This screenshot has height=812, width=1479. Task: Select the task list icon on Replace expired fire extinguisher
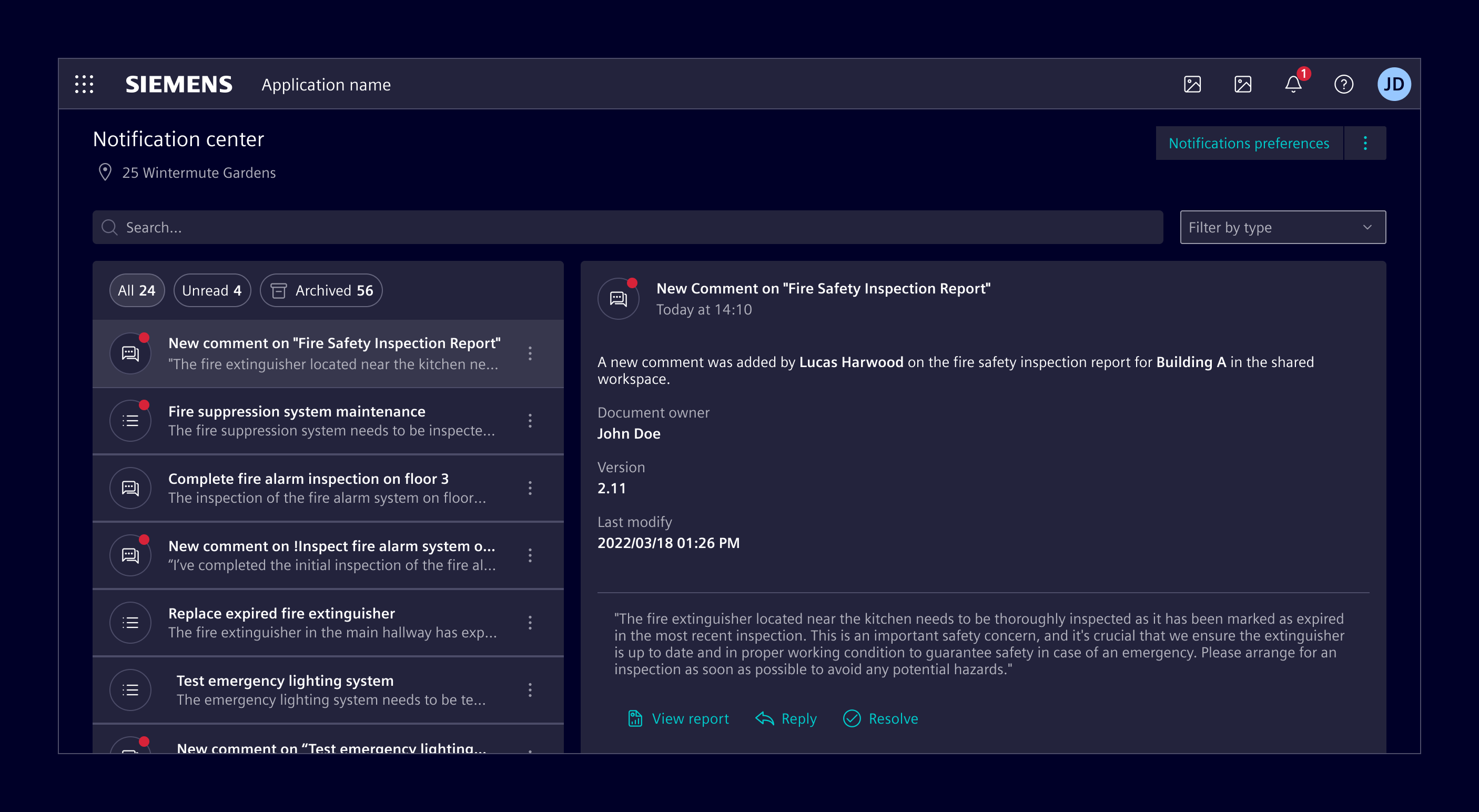coord(130,623)
